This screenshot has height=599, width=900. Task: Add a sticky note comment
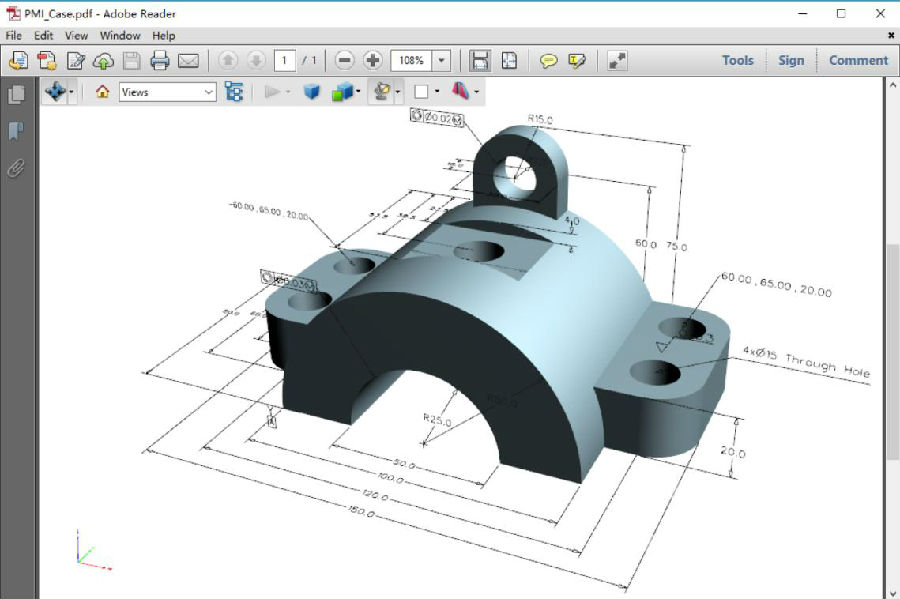[x=548, y=60]
